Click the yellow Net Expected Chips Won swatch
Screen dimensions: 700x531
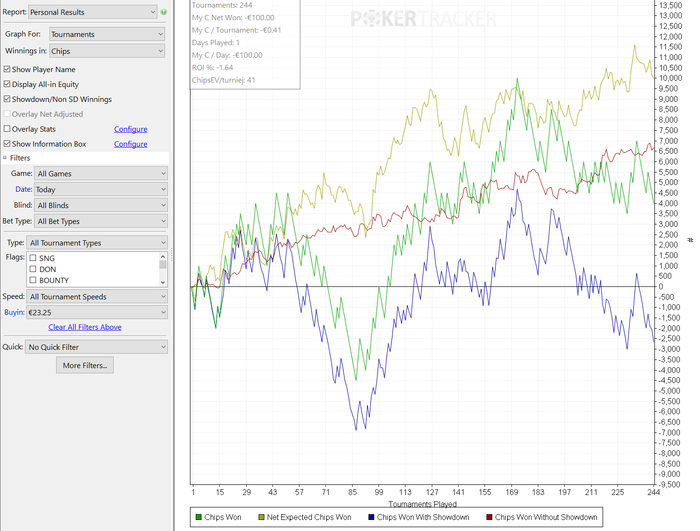(x=262, y=517)
